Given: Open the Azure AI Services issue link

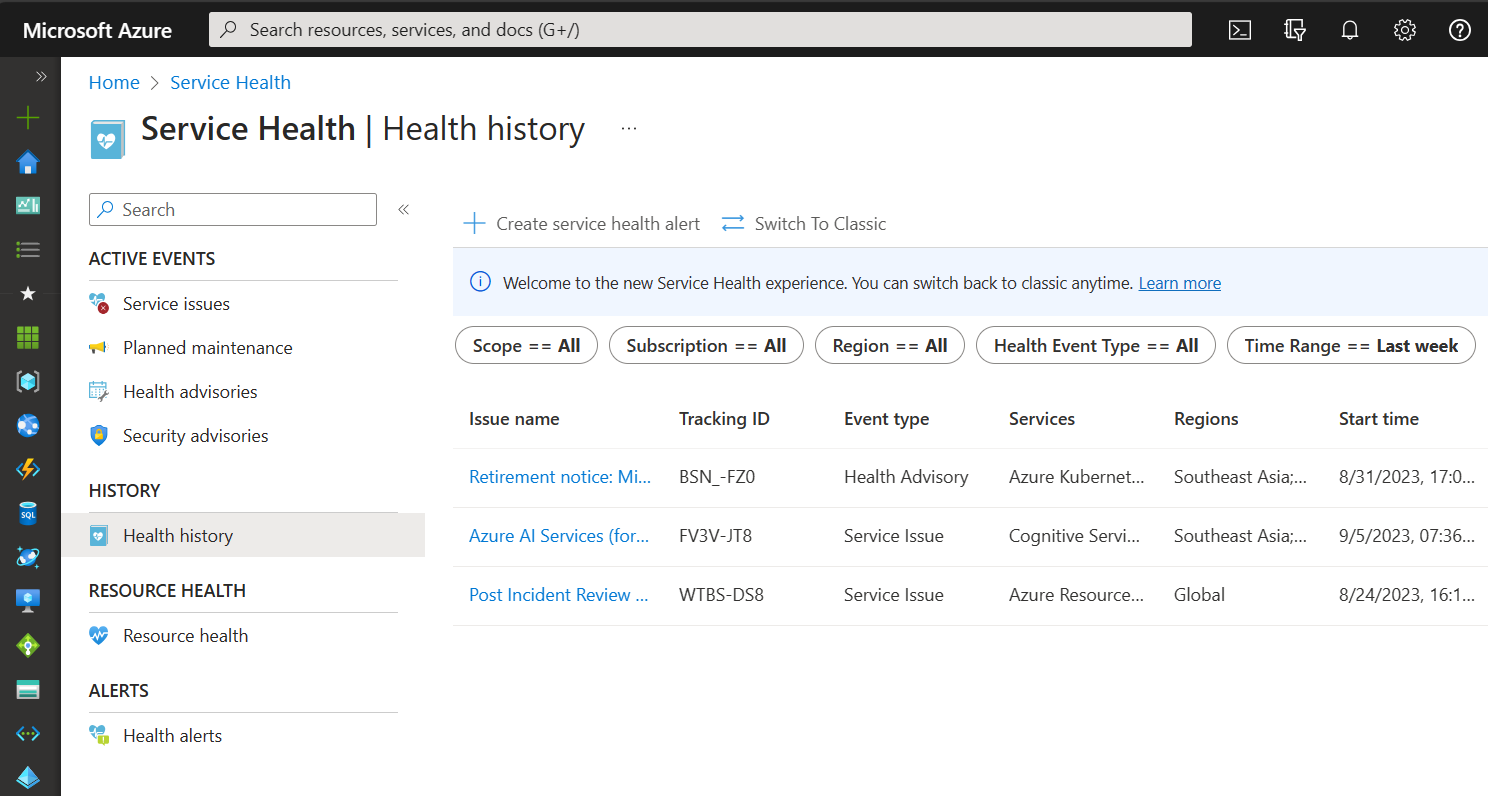Looking at the screenshot, I should (x=559, y=536).
